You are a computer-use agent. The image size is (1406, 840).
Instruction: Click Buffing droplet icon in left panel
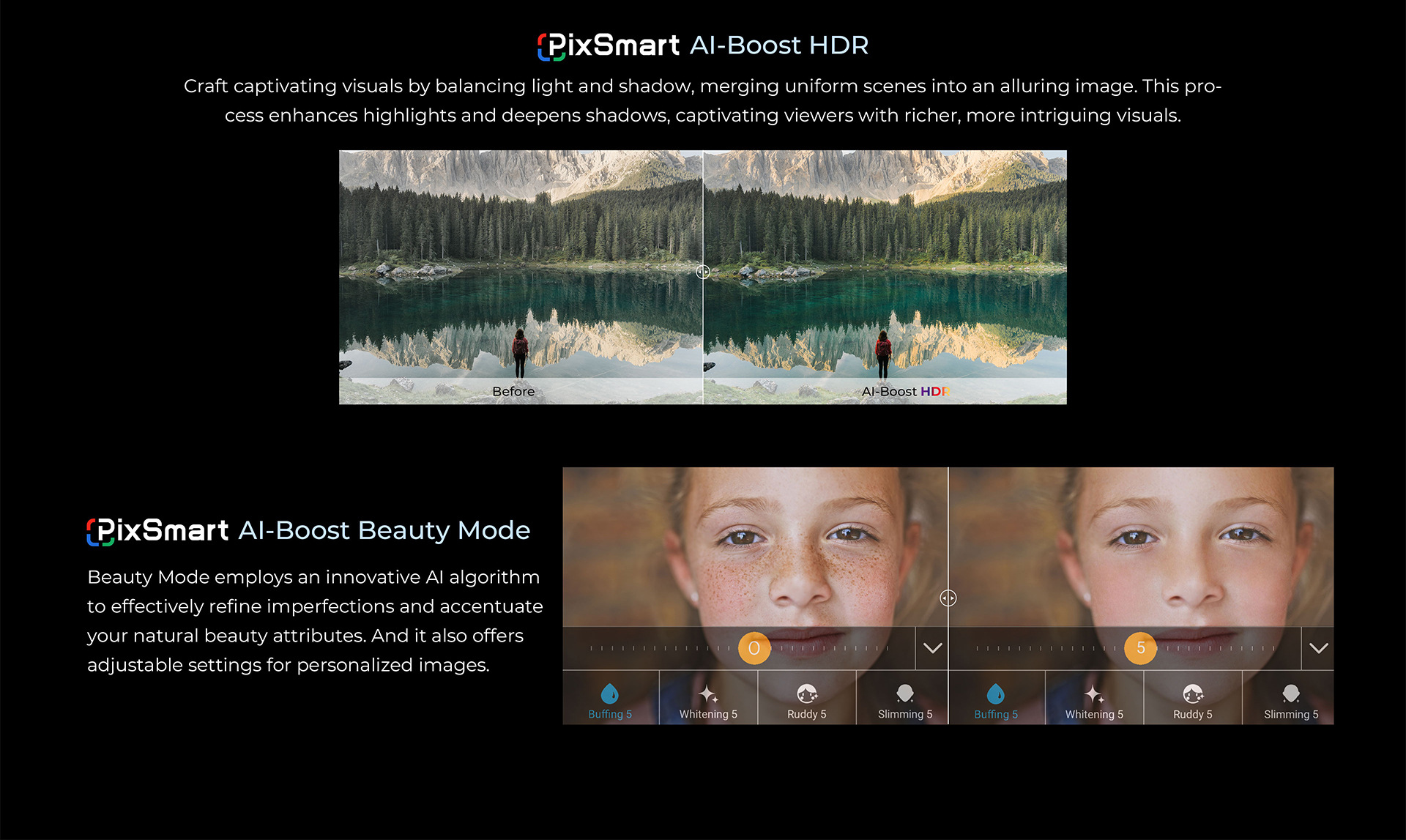click(x=609, y=693)
